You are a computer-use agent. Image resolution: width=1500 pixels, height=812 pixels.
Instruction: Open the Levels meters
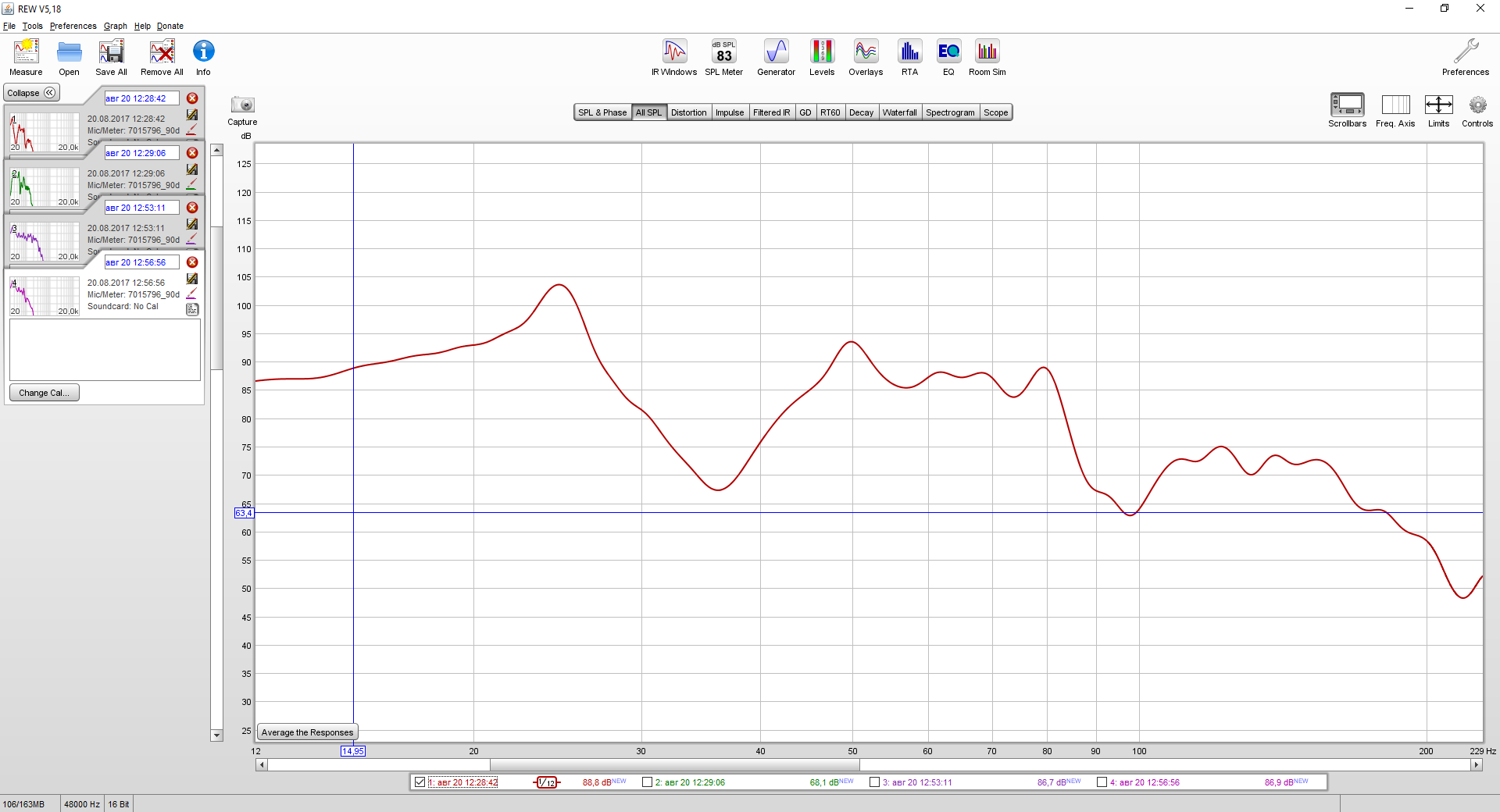[x=822, y=58]
